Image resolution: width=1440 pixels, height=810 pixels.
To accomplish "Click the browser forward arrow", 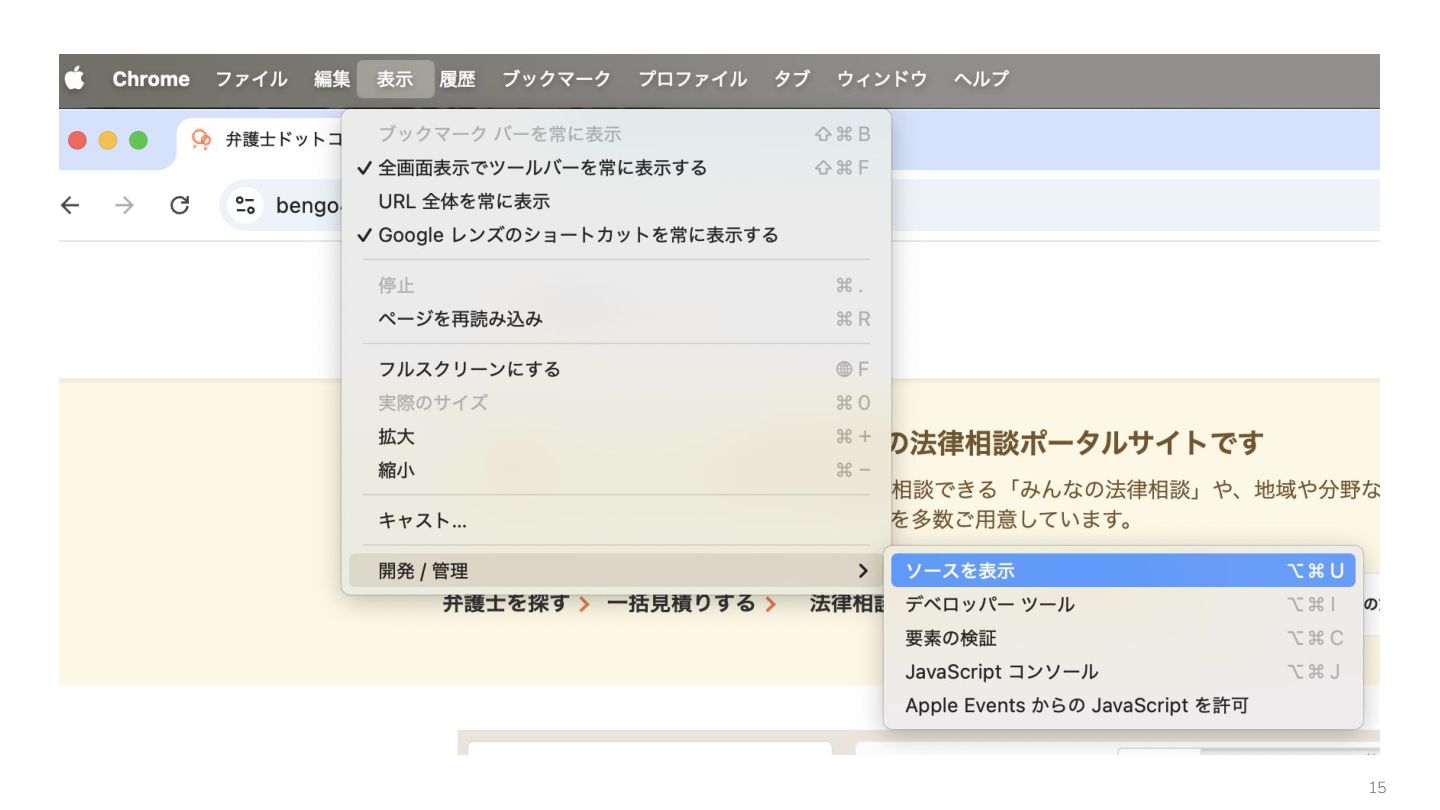I will (x=124, y=205).
